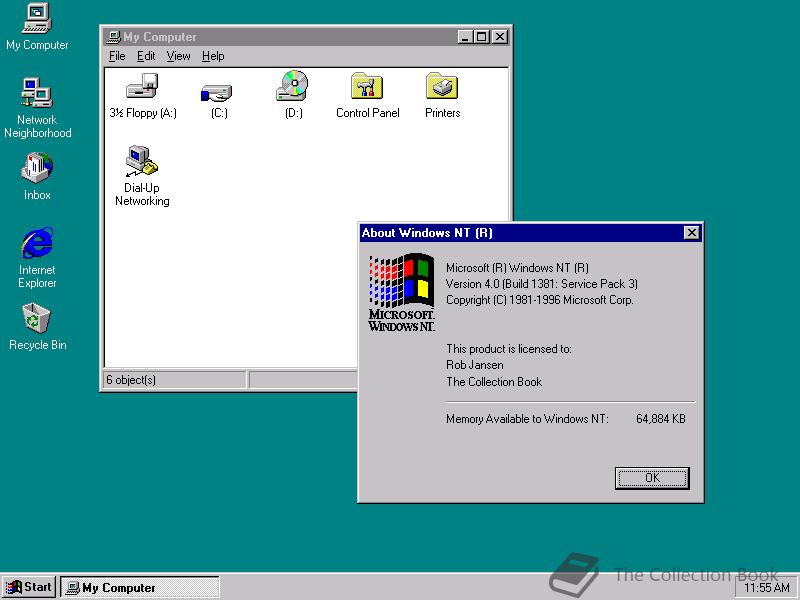The width and height of the screenshot is (800, 600).
Task: Close the About Windows NT dialog
Action: point(691,233)
